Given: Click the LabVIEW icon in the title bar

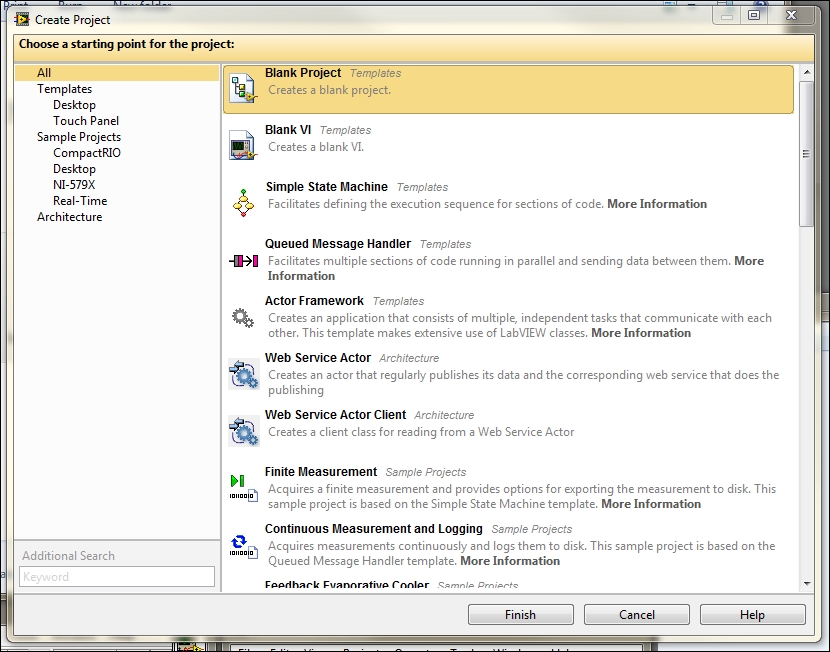Looking at the screenshot, I should (x=22, y=20).
